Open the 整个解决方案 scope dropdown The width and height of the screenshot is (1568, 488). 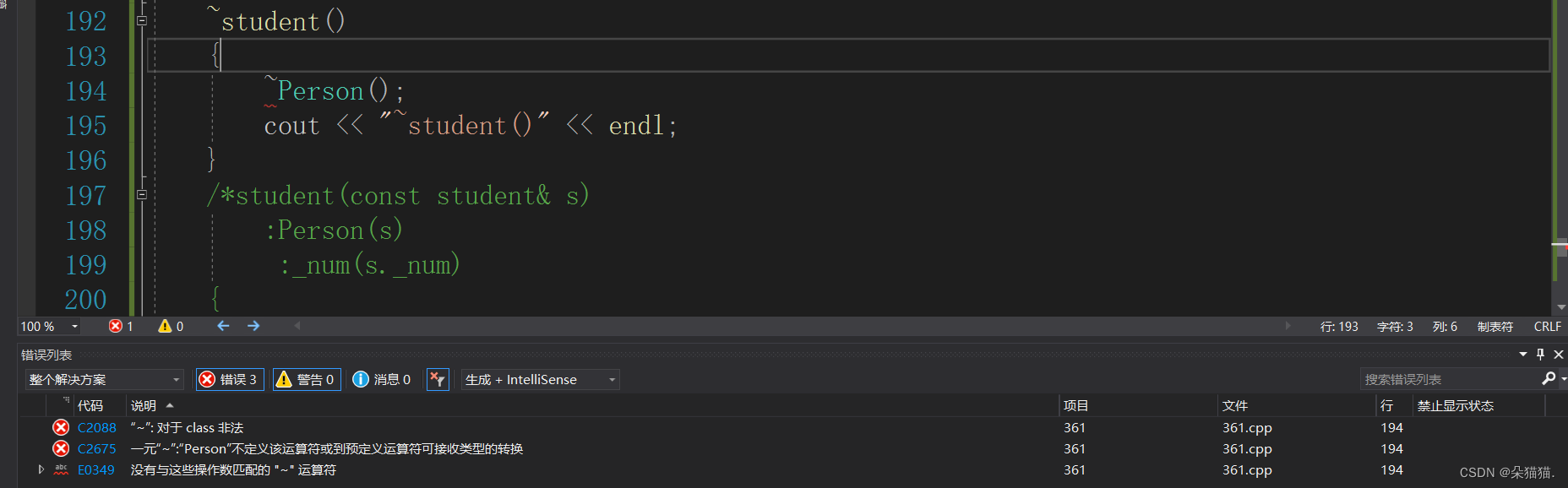(105, 380)
